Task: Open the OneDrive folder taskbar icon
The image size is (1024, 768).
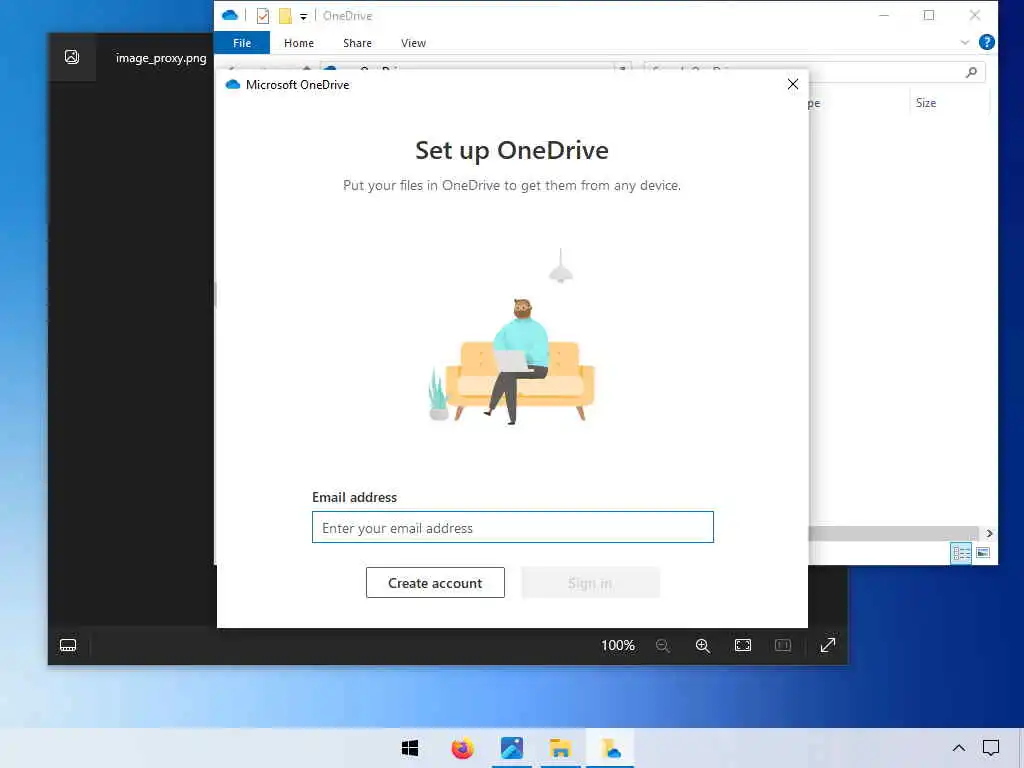Action: (610, 748)
